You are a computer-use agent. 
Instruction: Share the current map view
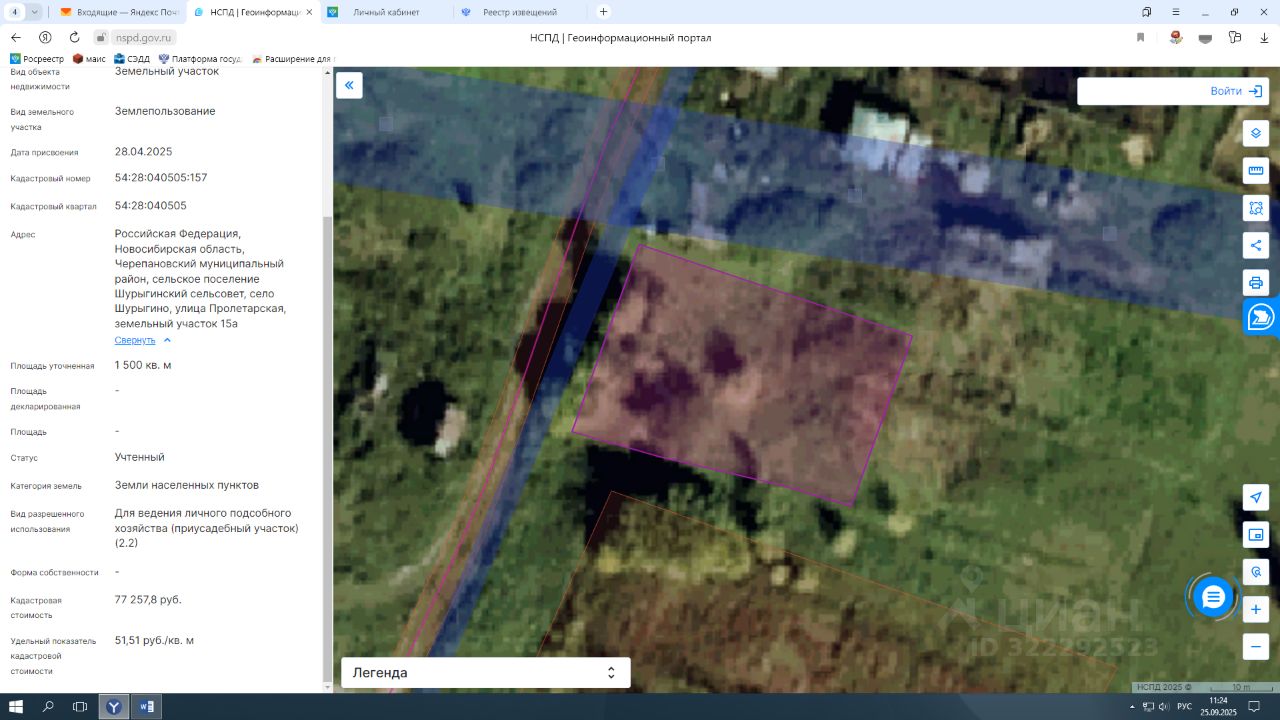[1256, 245]
